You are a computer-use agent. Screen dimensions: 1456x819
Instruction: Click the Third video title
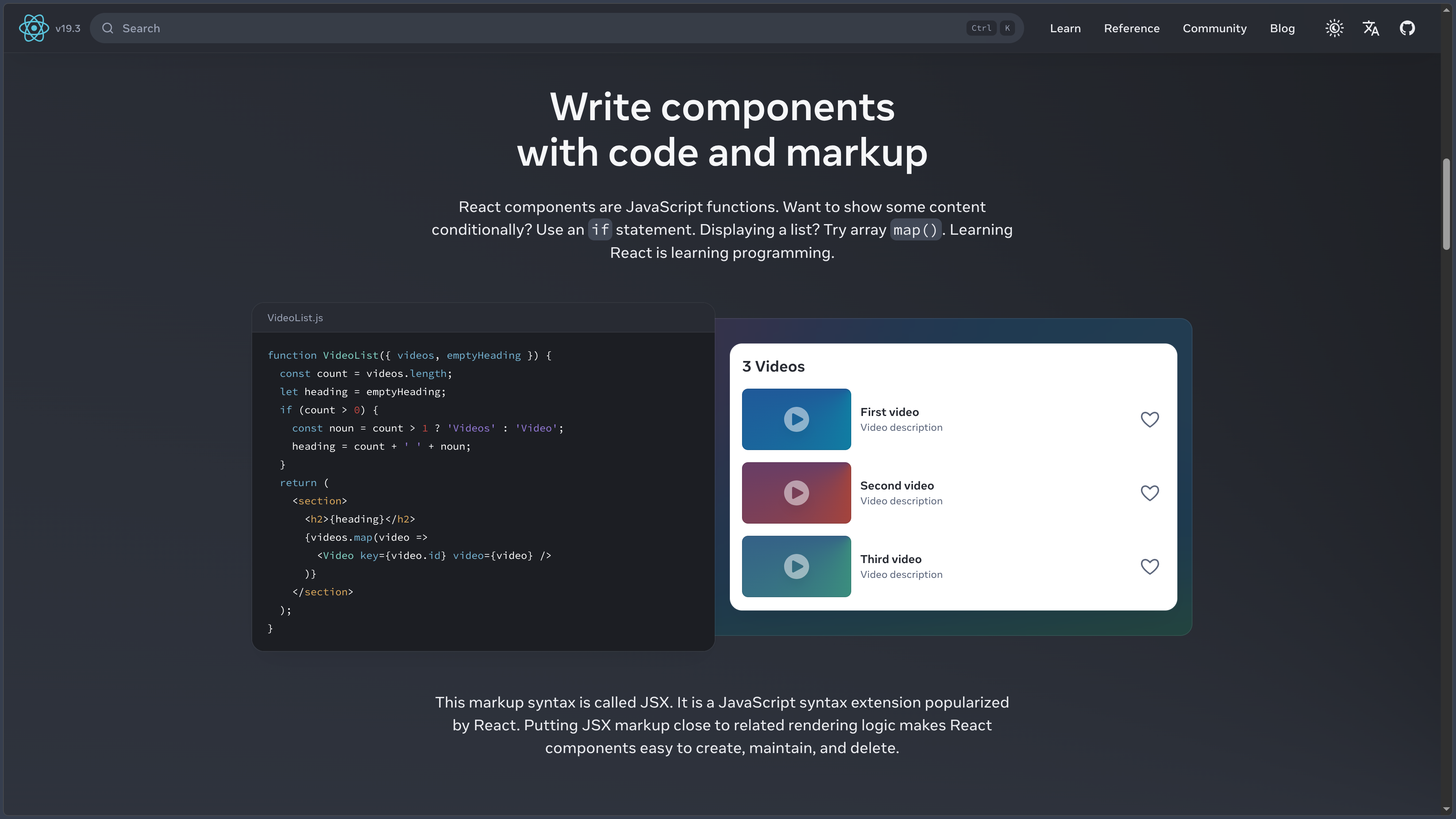tap(890, 559)
